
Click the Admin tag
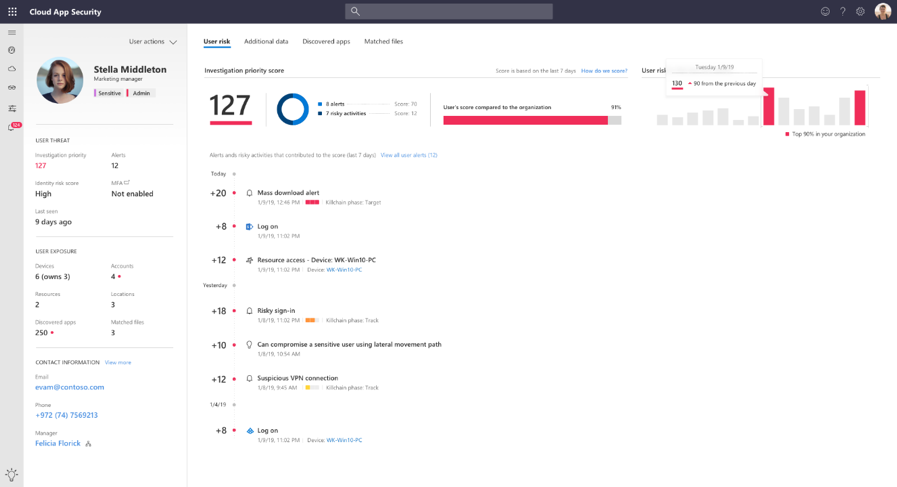click(140, 93)
